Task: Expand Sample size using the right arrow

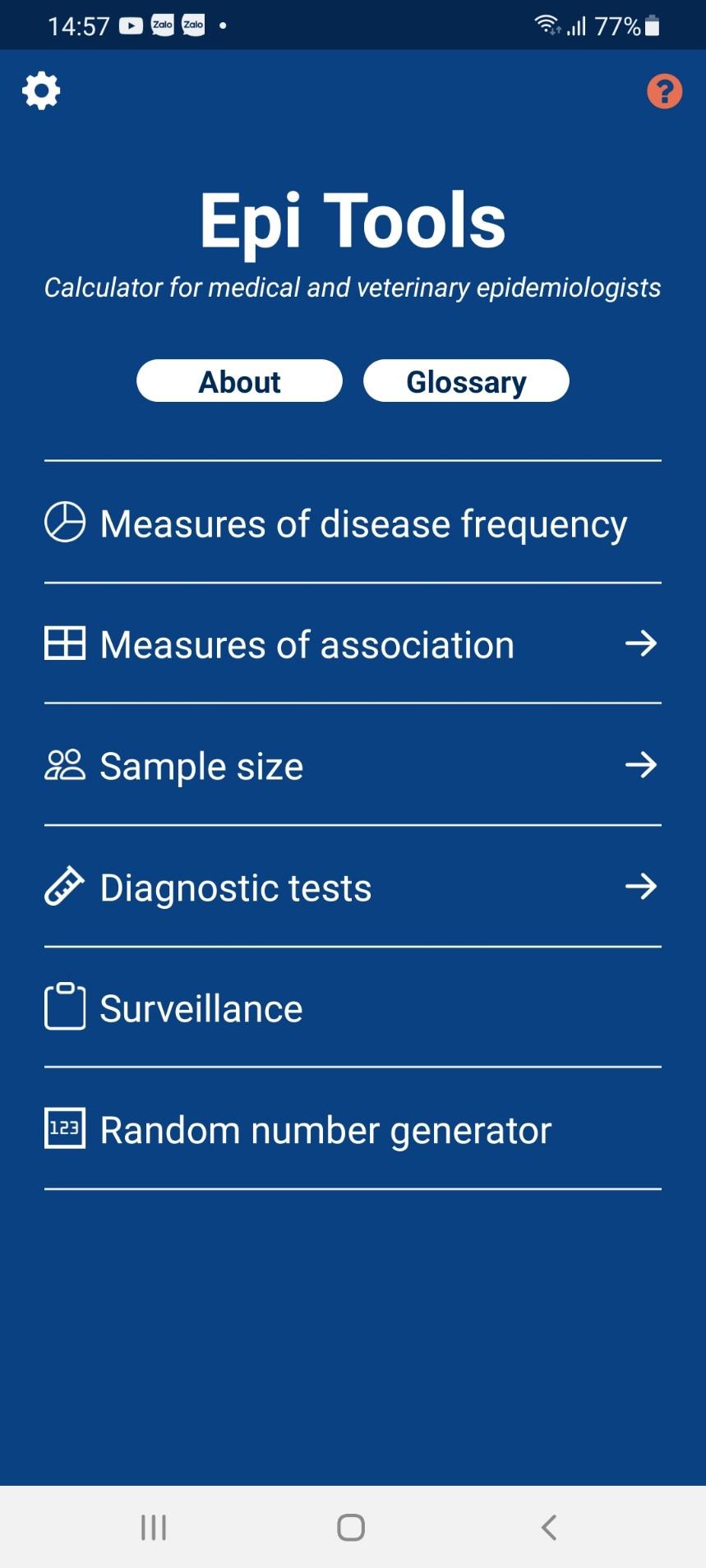Action: [641, 764]
